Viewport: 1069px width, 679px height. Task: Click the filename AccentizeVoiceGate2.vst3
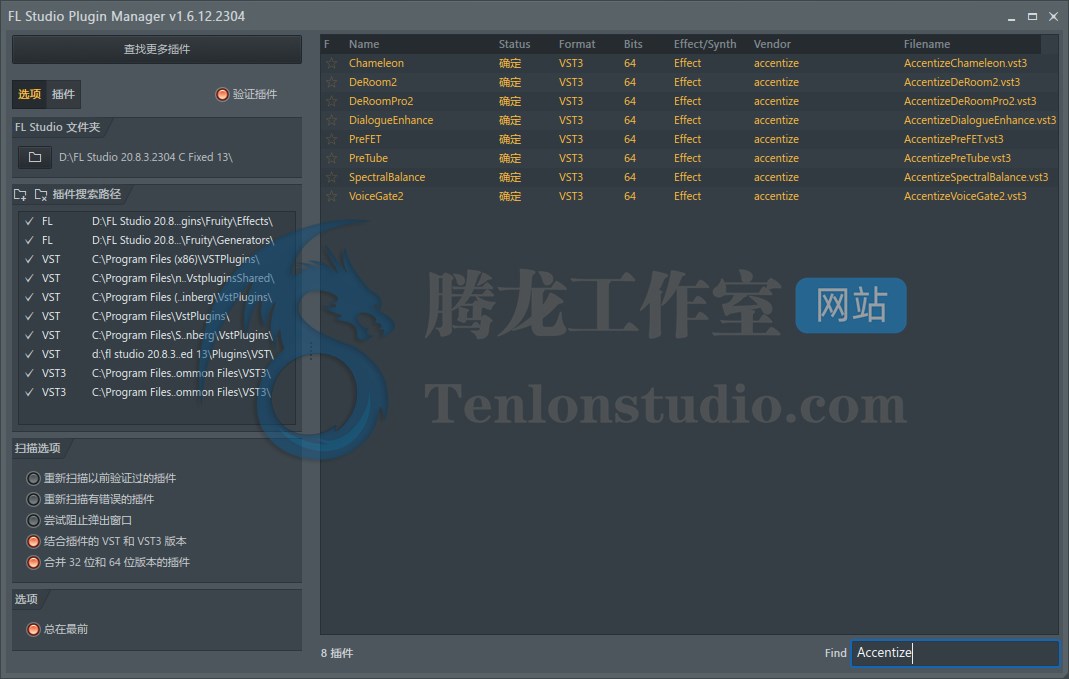pos(965,197)
